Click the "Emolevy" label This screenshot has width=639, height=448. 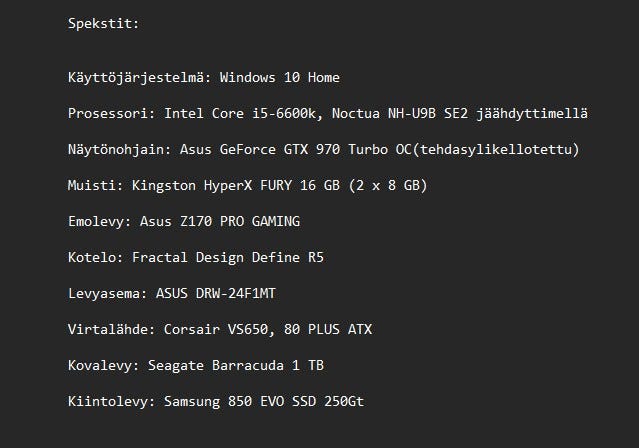(x=96, y=221)
